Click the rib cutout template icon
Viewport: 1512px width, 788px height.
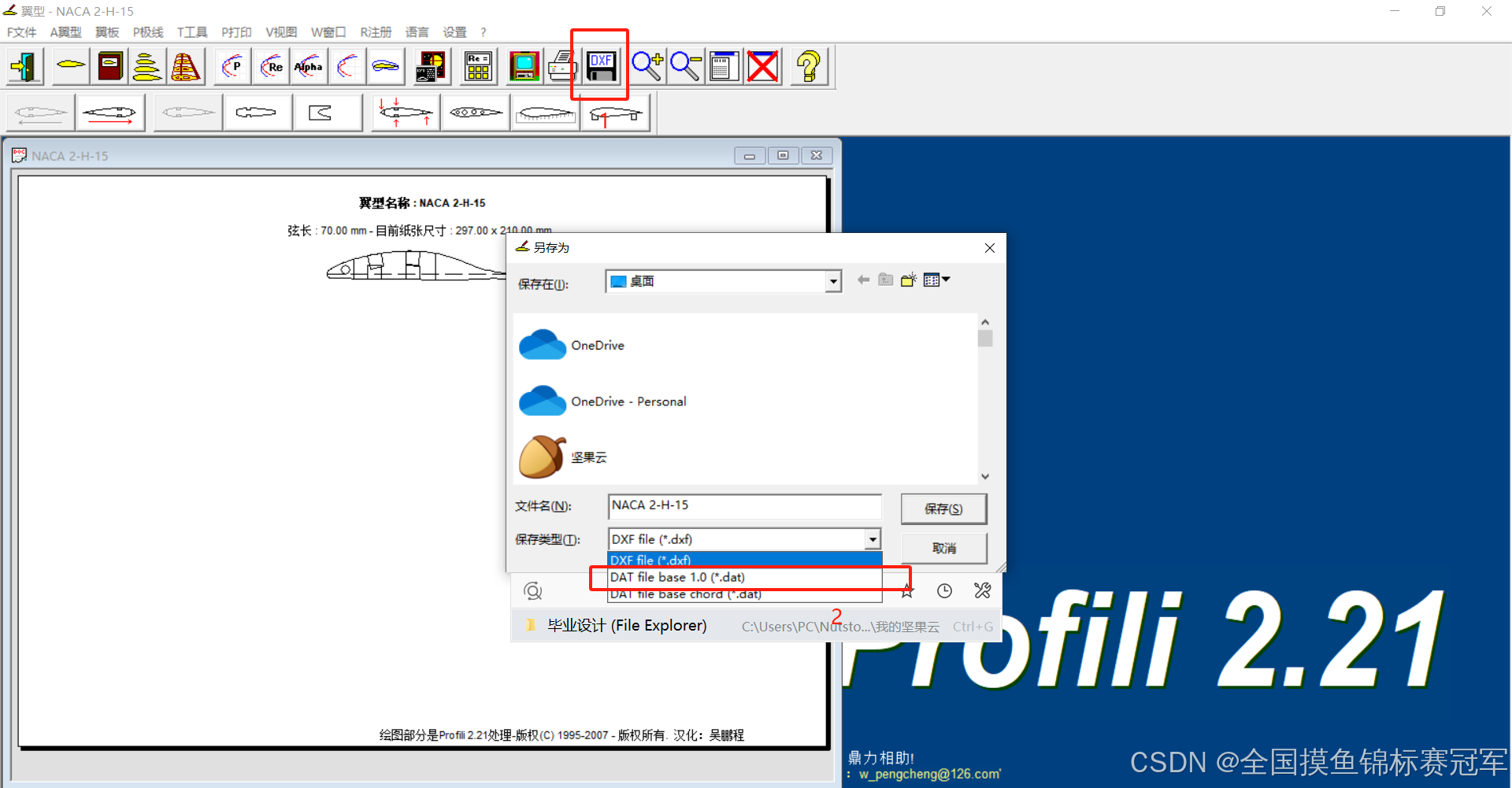[327, 113]
